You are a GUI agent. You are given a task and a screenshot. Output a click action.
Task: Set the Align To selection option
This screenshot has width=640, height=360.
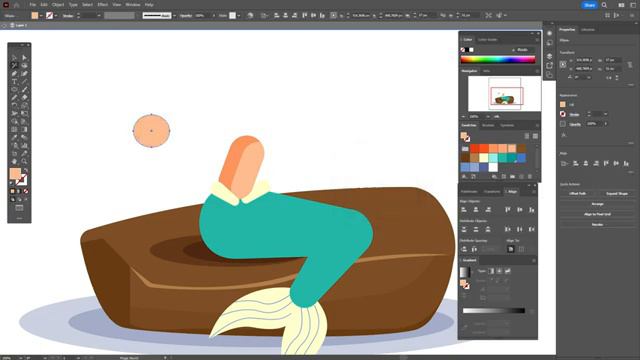pyautogui.click(x=511, y=249)
